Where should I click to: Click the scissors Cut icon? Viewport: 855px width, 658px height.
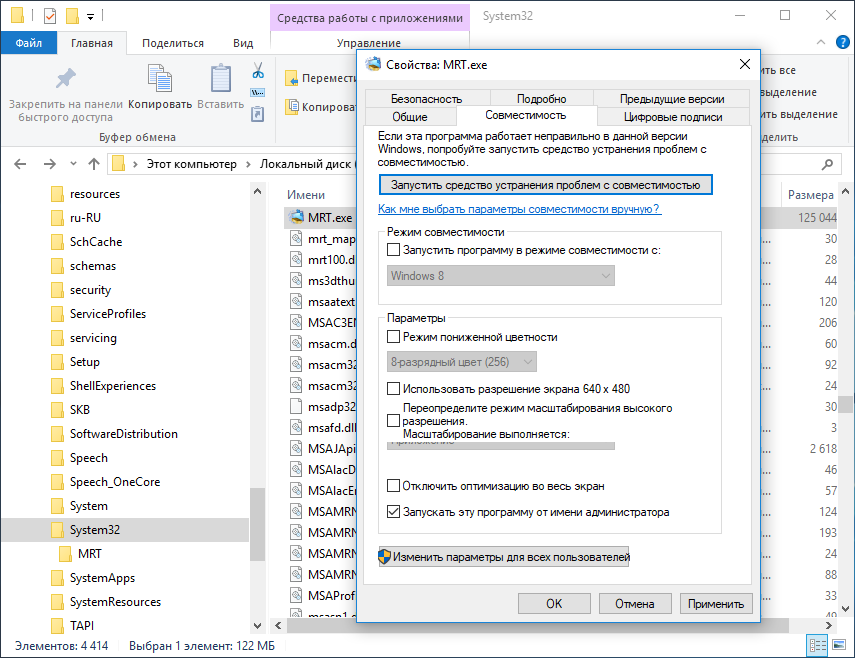258,70
